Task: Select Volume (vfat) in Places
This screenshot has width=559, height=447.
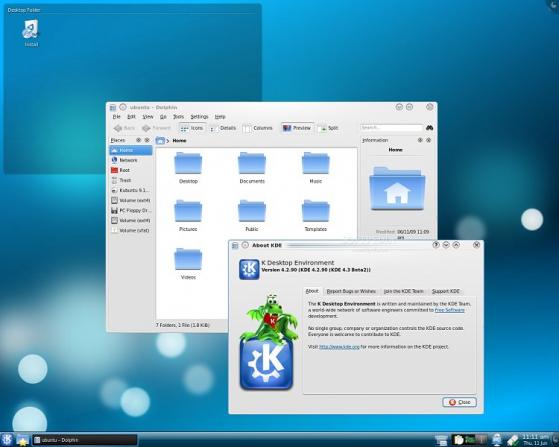Action: click(131, 230)
